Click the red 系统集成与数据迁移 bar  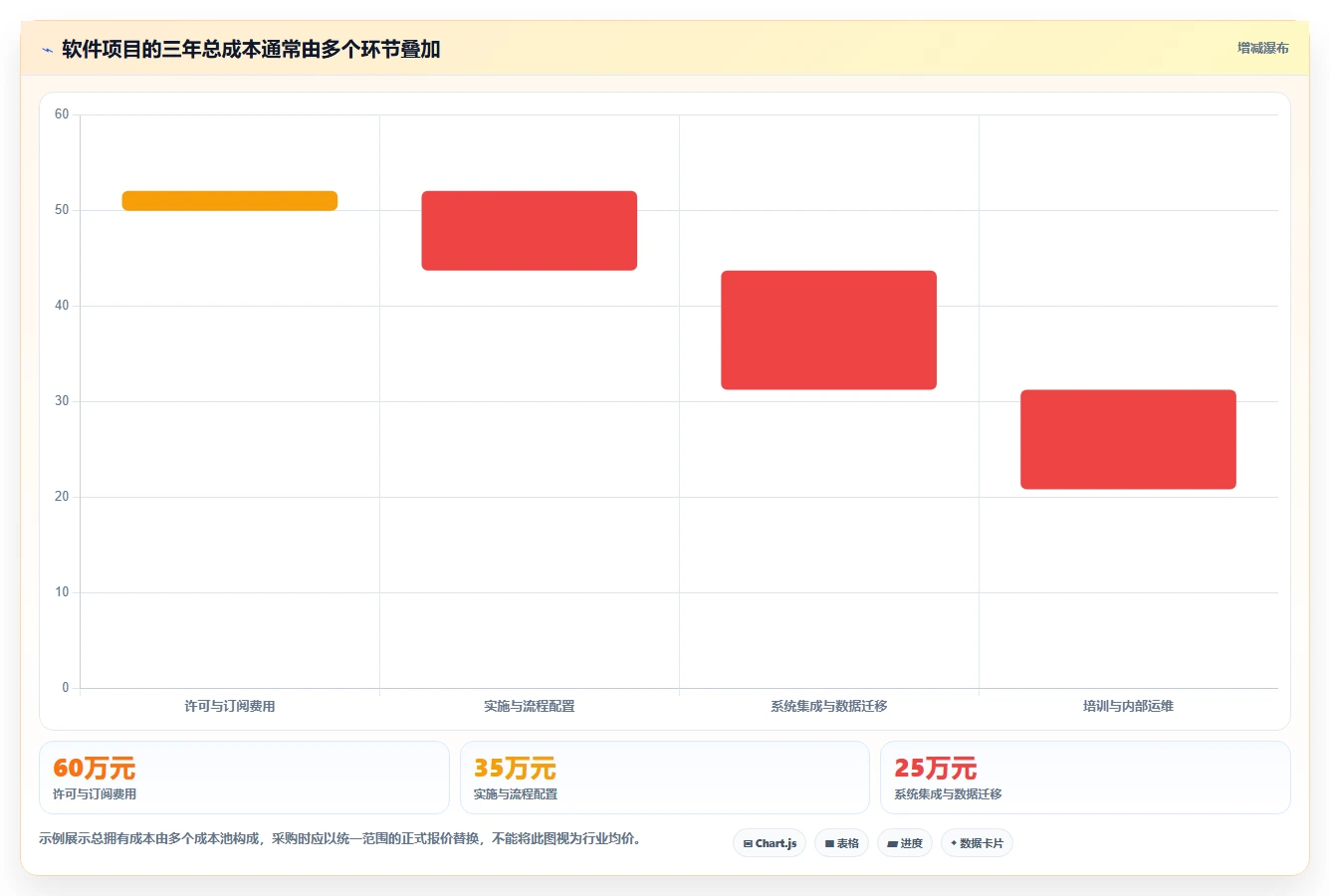[x=829, y=330]
